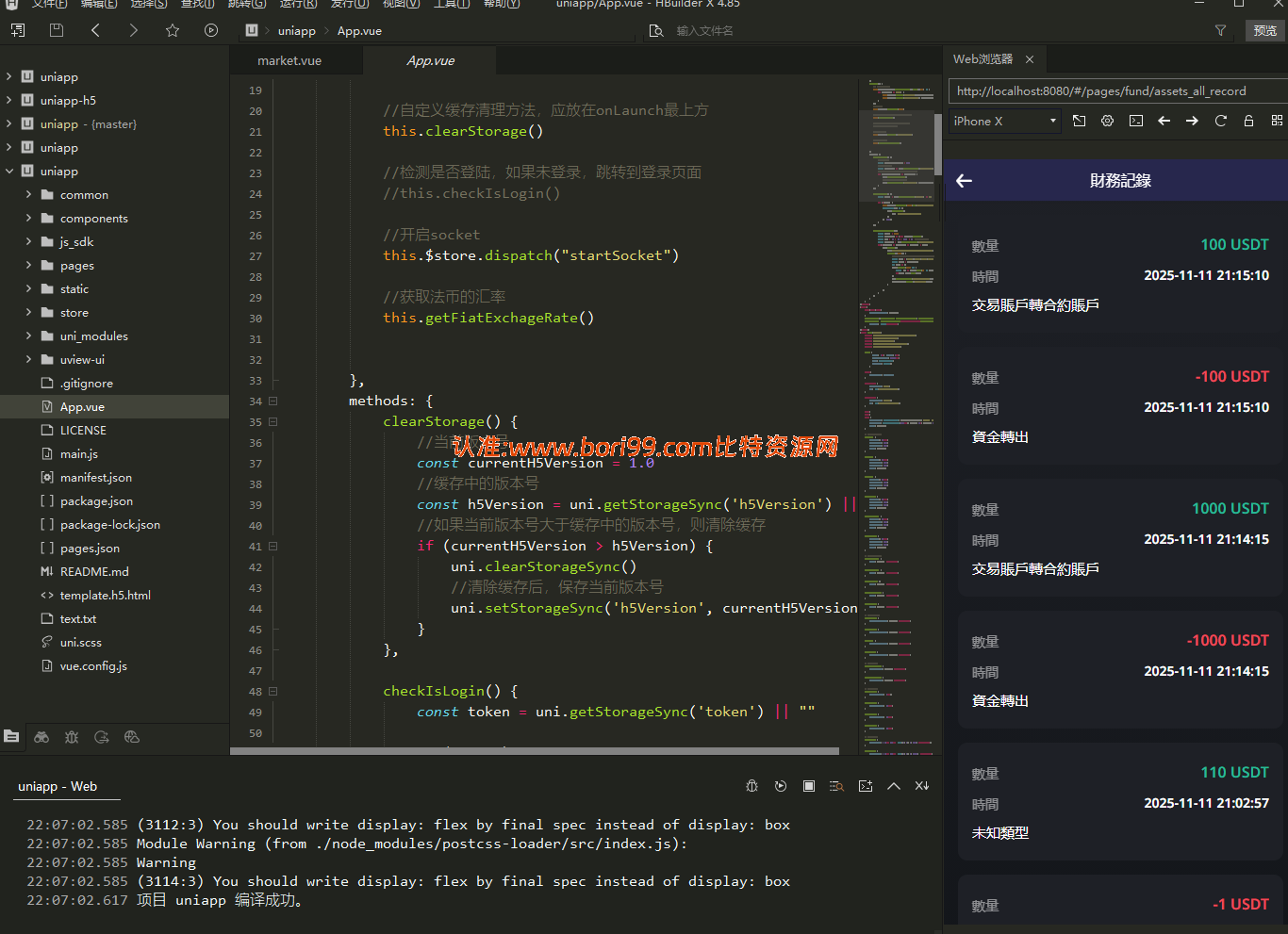Show the QR code icon in browser toolbar
The width and height of the screenshot is (1288, 934).
pyautogui.click(x=1277, y=121)
